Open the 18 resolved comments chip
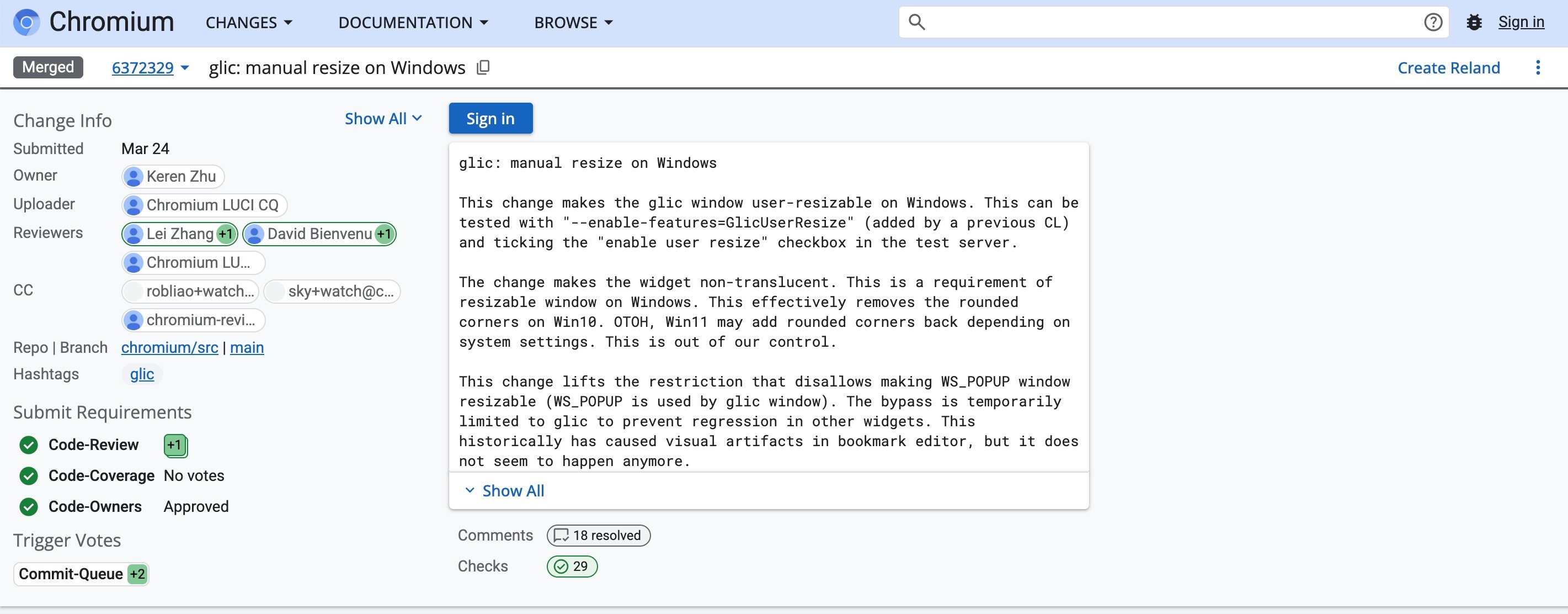 [x=599, y=536]
